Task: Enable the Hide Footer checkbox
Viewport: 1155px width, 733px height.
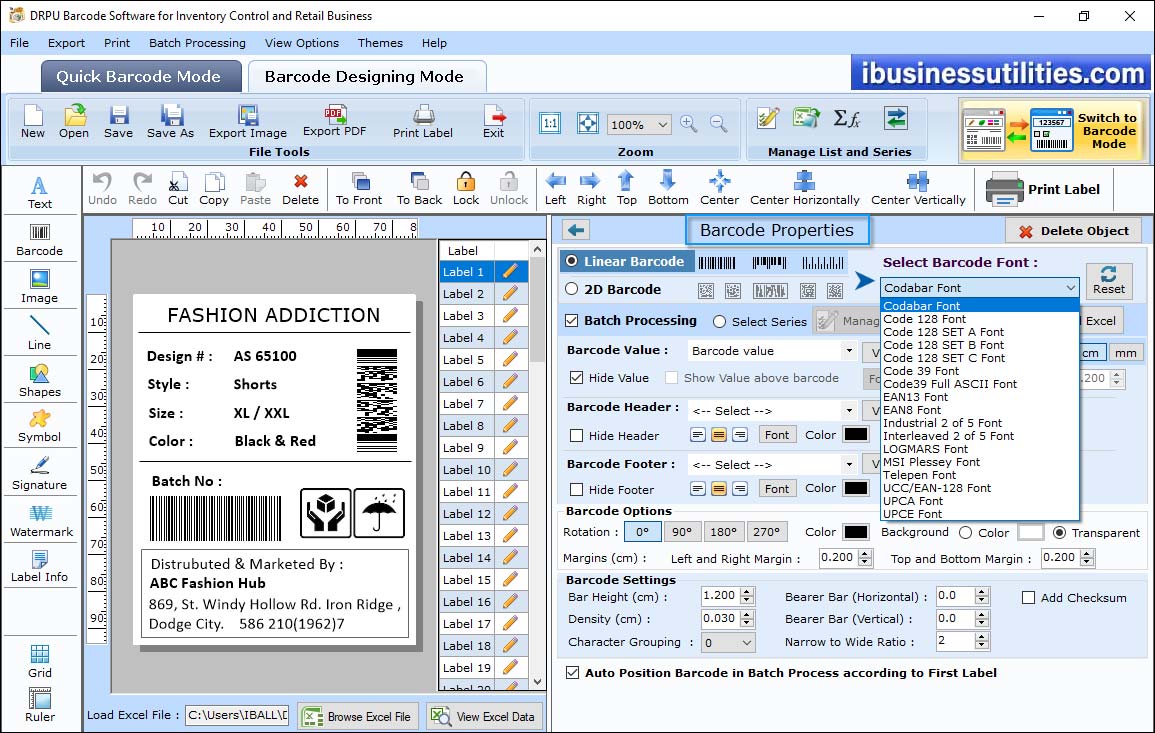Action: (577, 489)
